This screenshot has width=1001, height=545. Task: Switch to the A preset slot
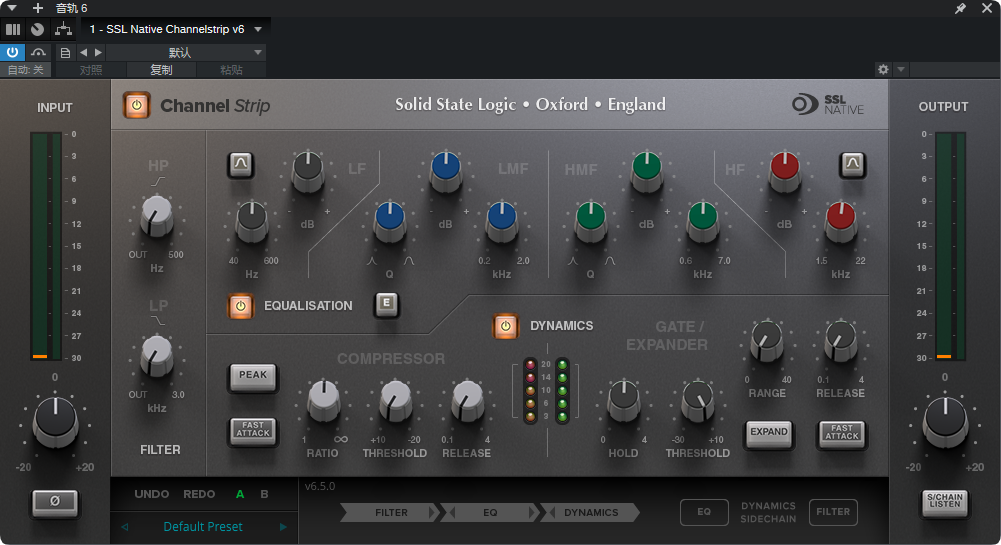tap(240, 494)
